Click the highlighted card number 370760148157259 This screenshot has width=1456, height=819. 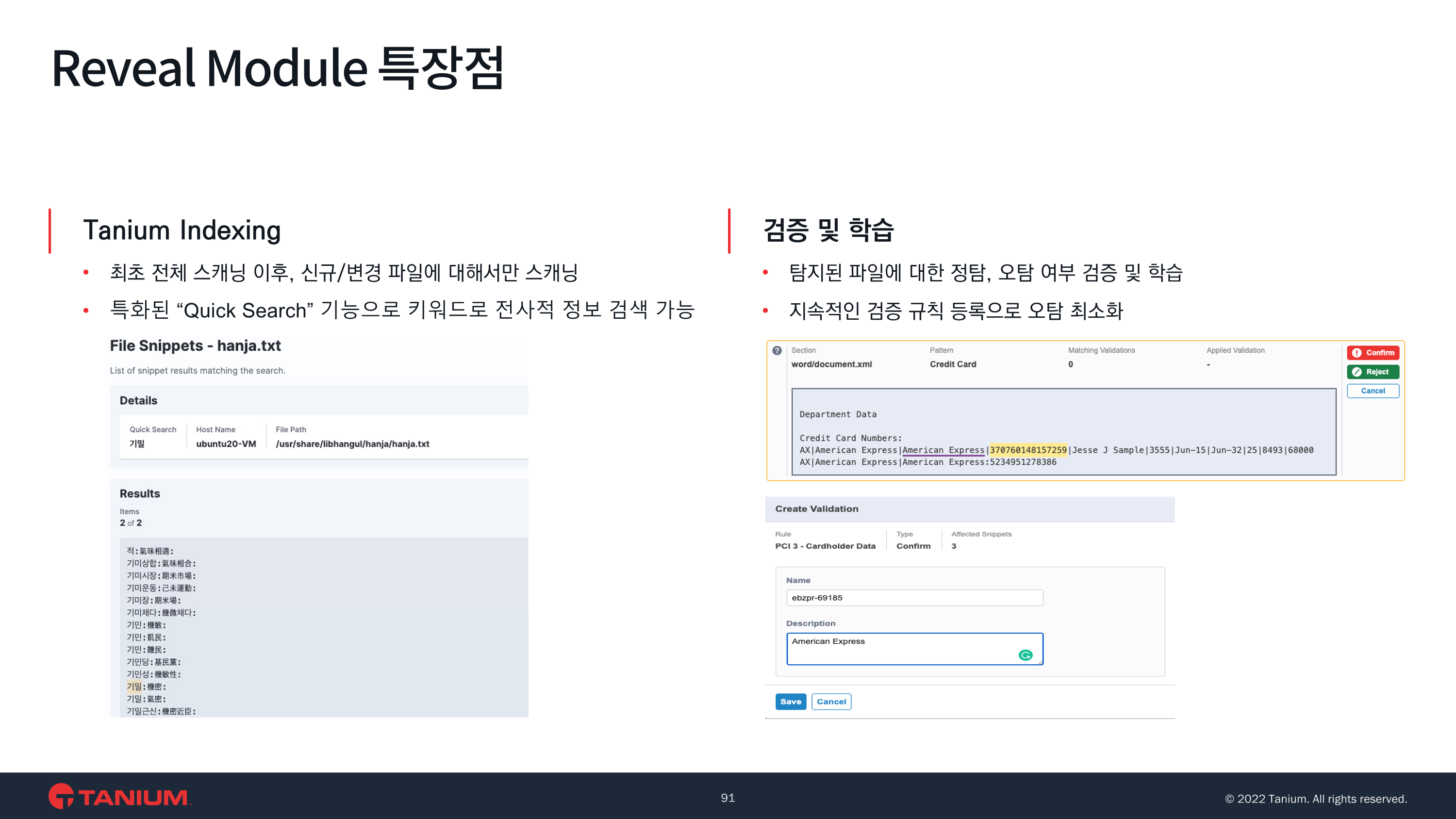coord(1027,450)
